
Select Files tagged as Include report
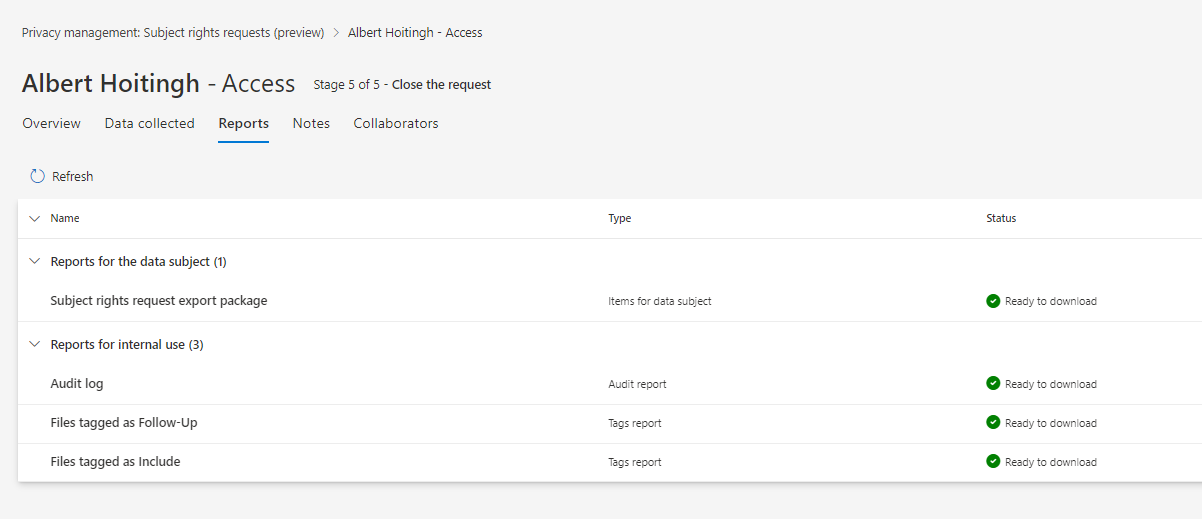point(115,462)
